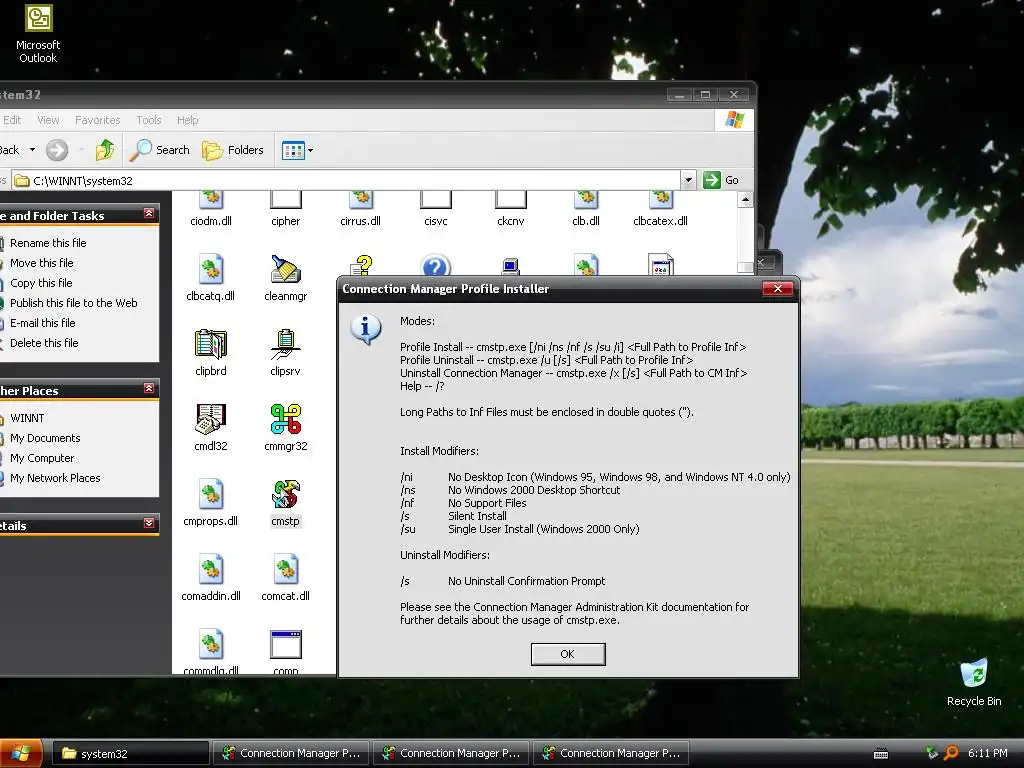Open the Recycle Bin on the desktop
The image size is (1024, 768).
974,682
